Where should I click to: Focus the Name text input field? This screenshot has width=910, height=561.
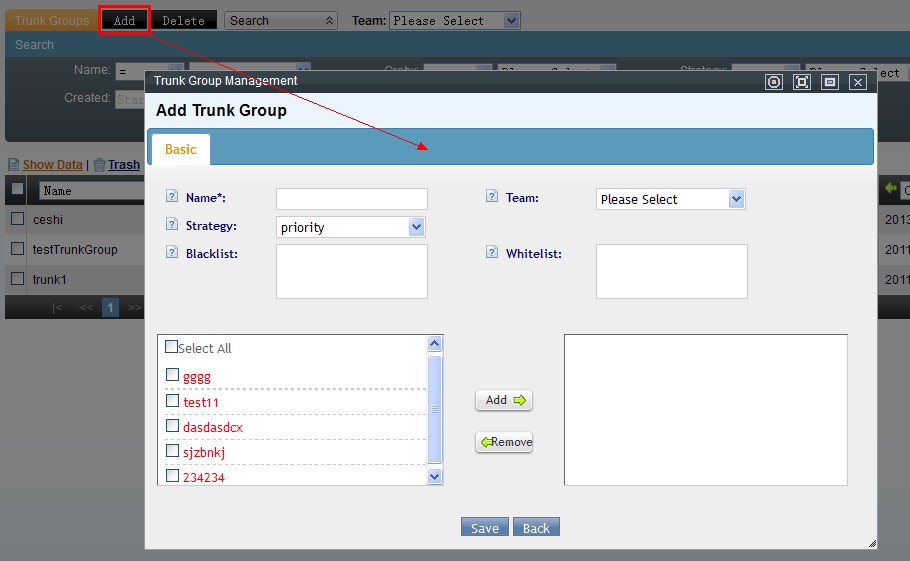352,198
